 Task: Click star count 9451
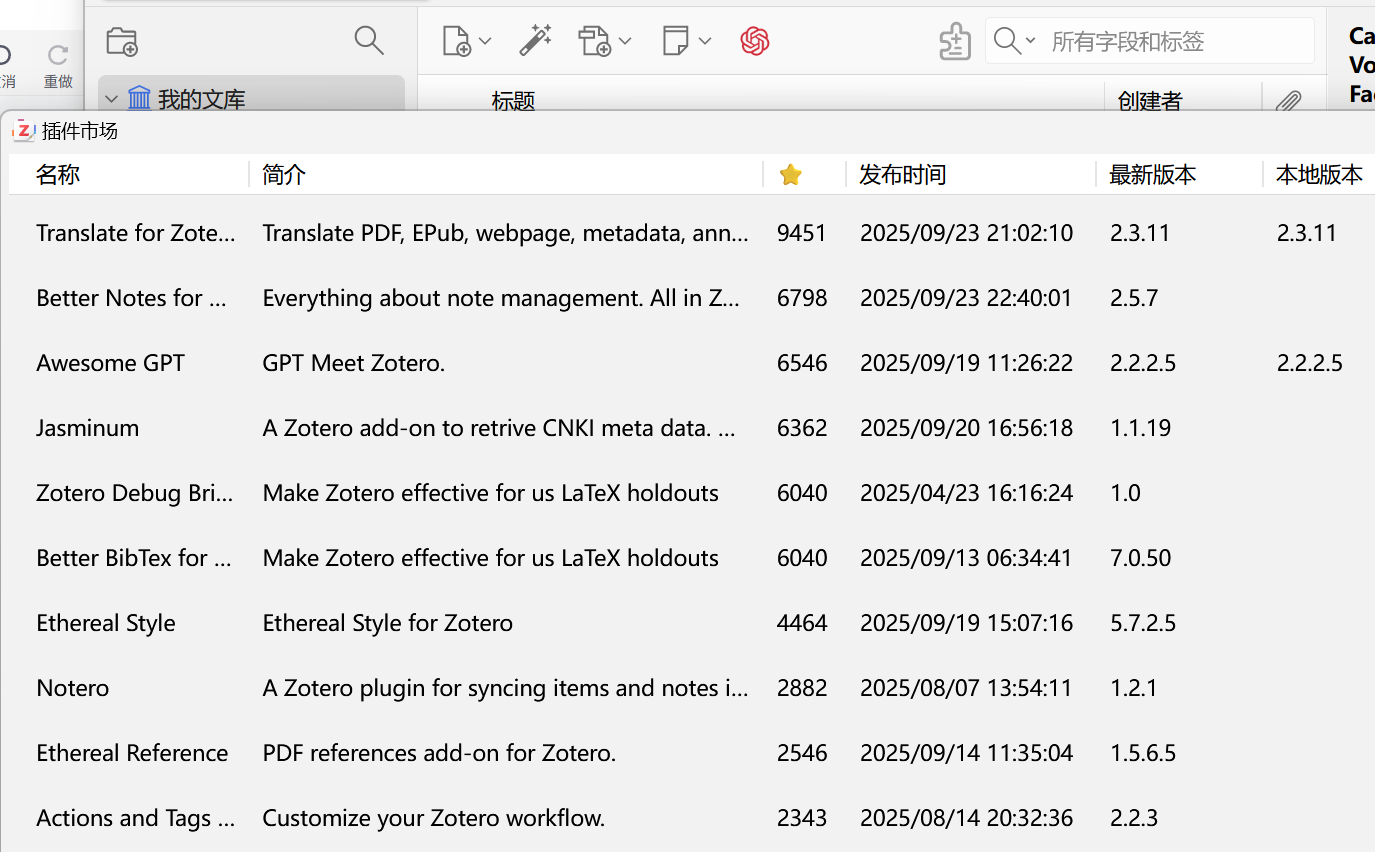point(802,232)
